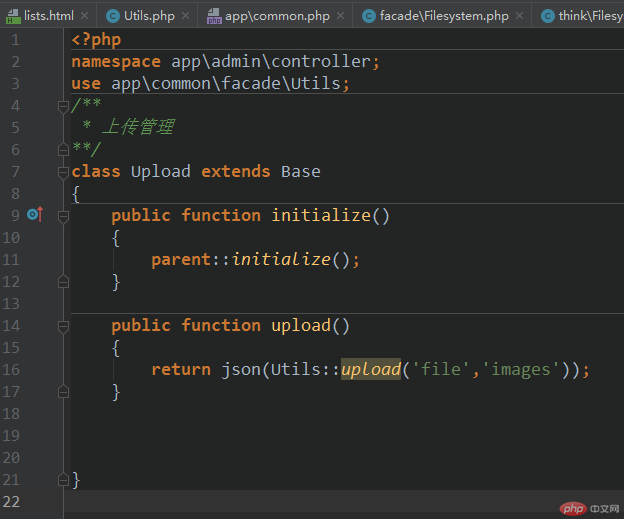Close the Utils.php tab
Viewport: 624px width, 519px height.
(183, 16)
